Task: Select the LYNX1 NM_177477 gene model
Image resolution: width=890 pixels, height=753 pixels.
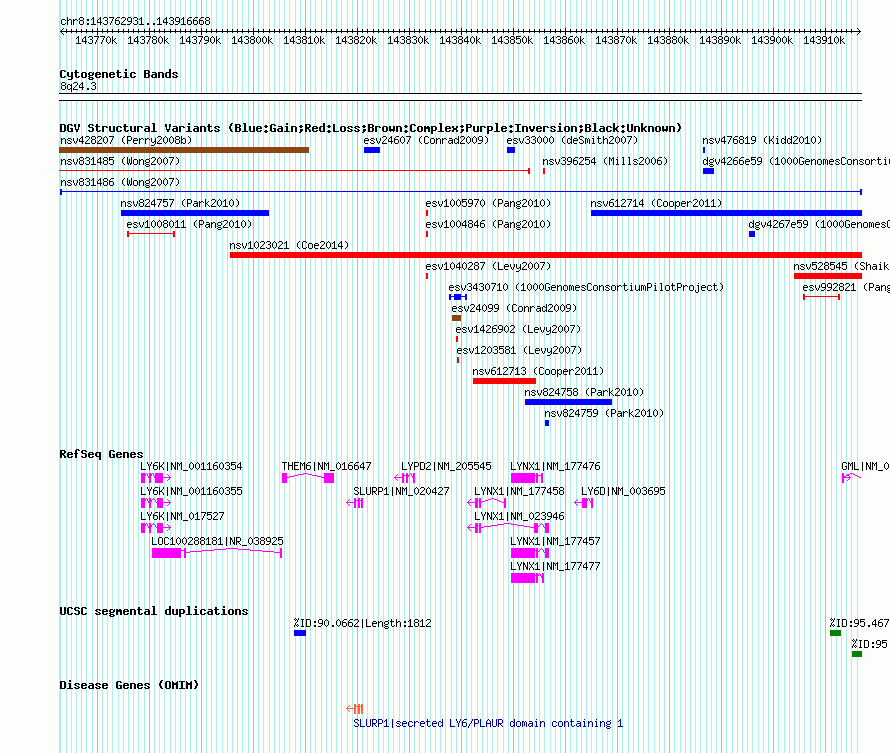Action: click(527, 578)
